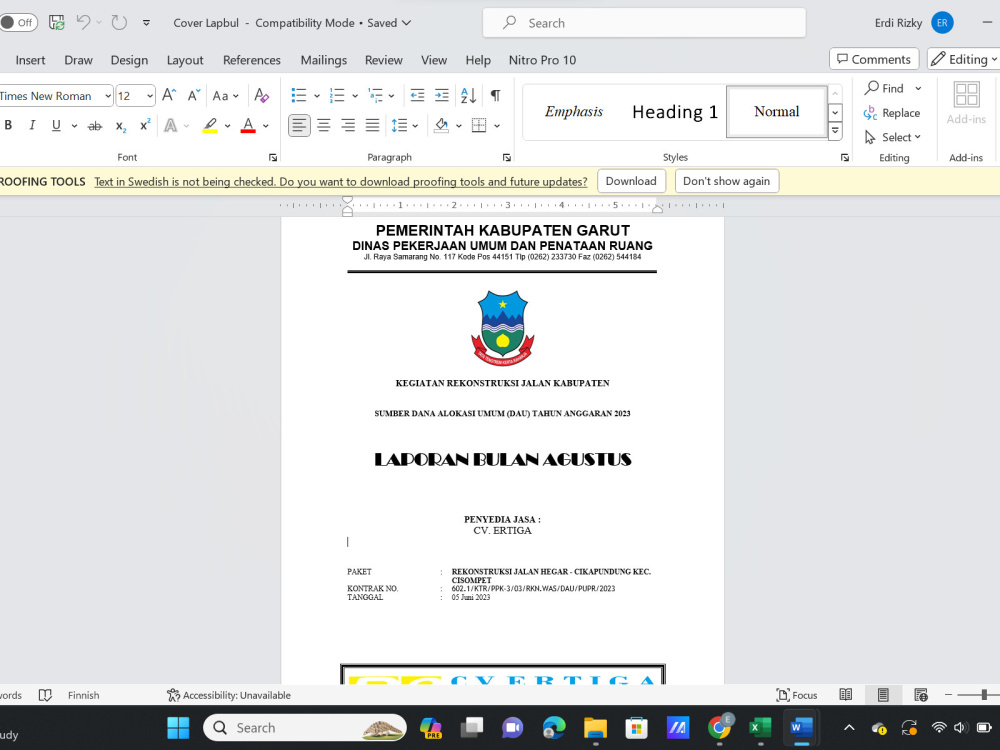Apply Text Effects and Typography
Image resolution: width=1000 pixels, height=750 pixels.
[171, 126]
